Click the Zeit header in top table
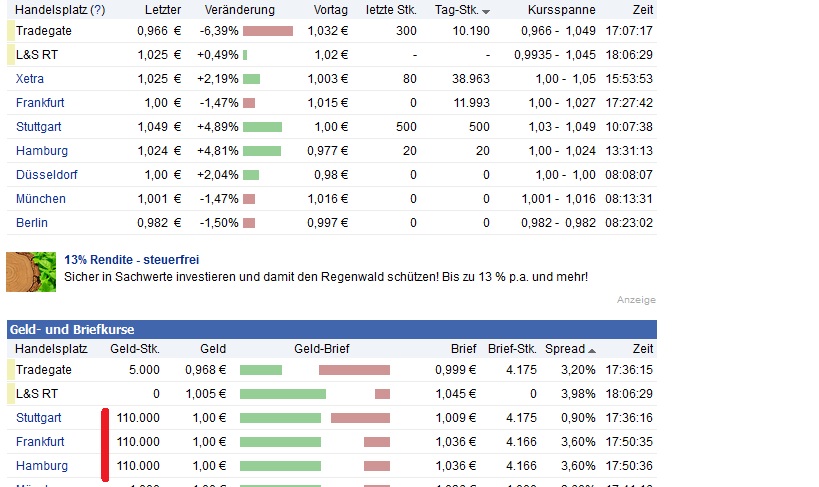 643,10
